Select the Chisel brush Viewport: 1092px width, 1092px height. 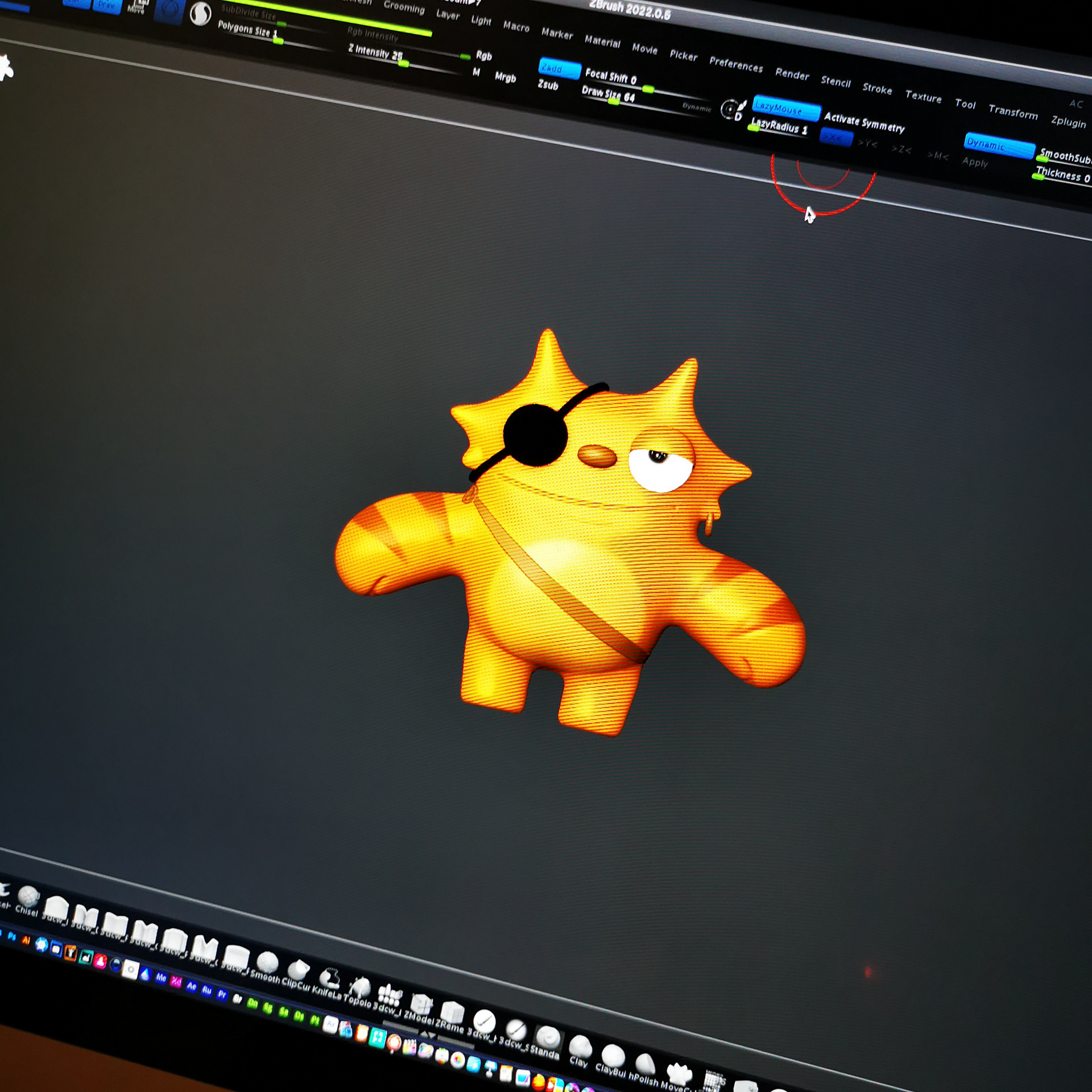pos(27,897)
